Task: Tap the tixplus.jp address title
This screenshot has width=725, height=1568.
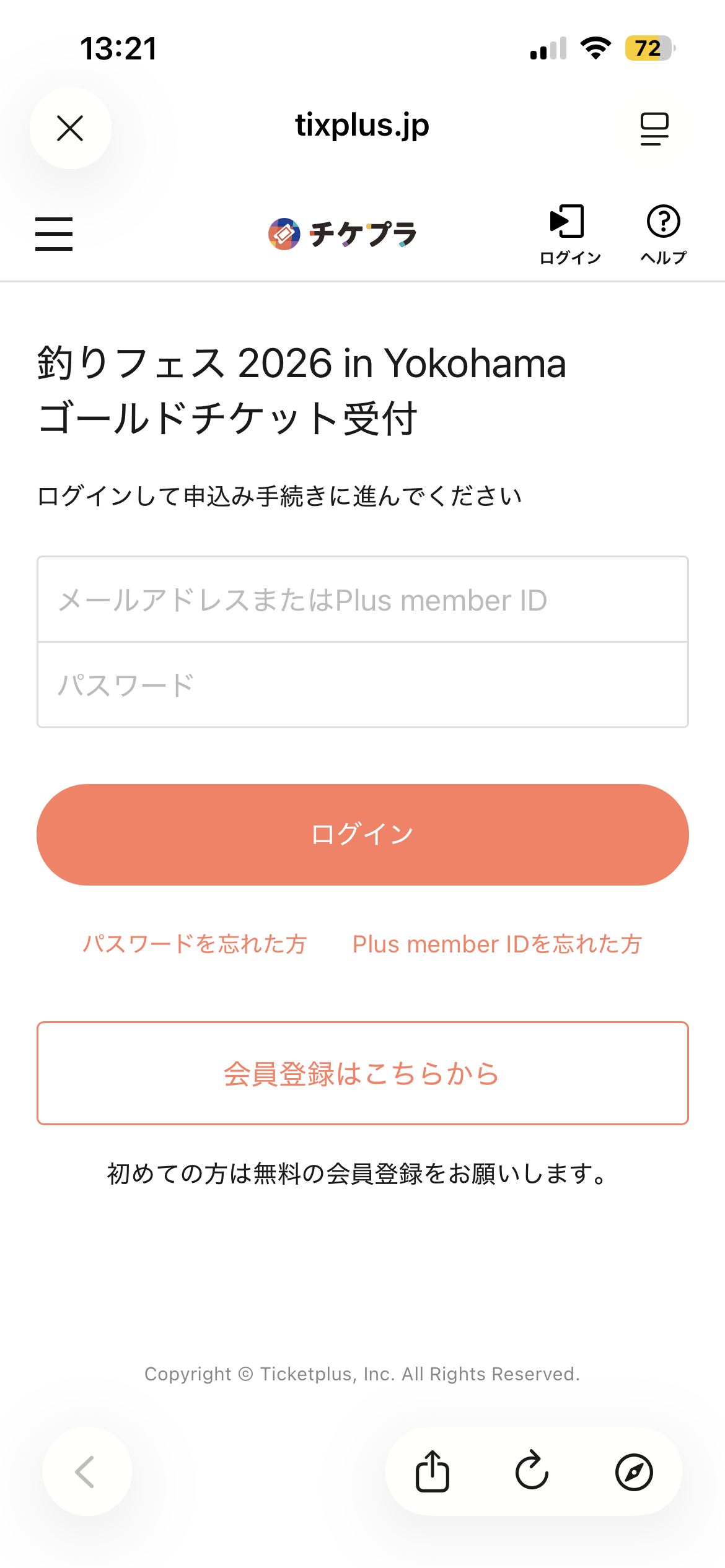Action: 362,125
